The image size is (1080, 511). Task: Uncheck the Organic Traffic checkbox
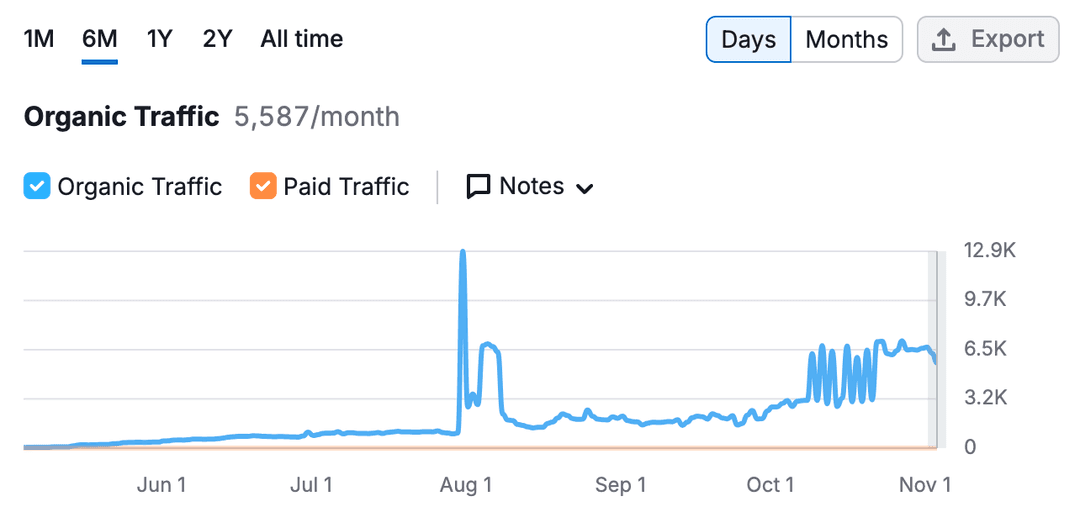pyautogui.click(x=37, y=187)
